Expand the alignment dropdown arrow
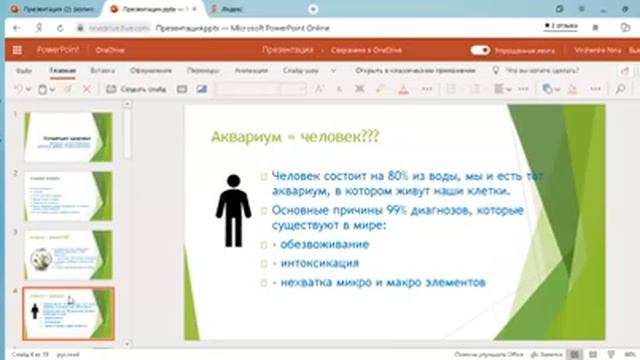 [x=509, y=89]
